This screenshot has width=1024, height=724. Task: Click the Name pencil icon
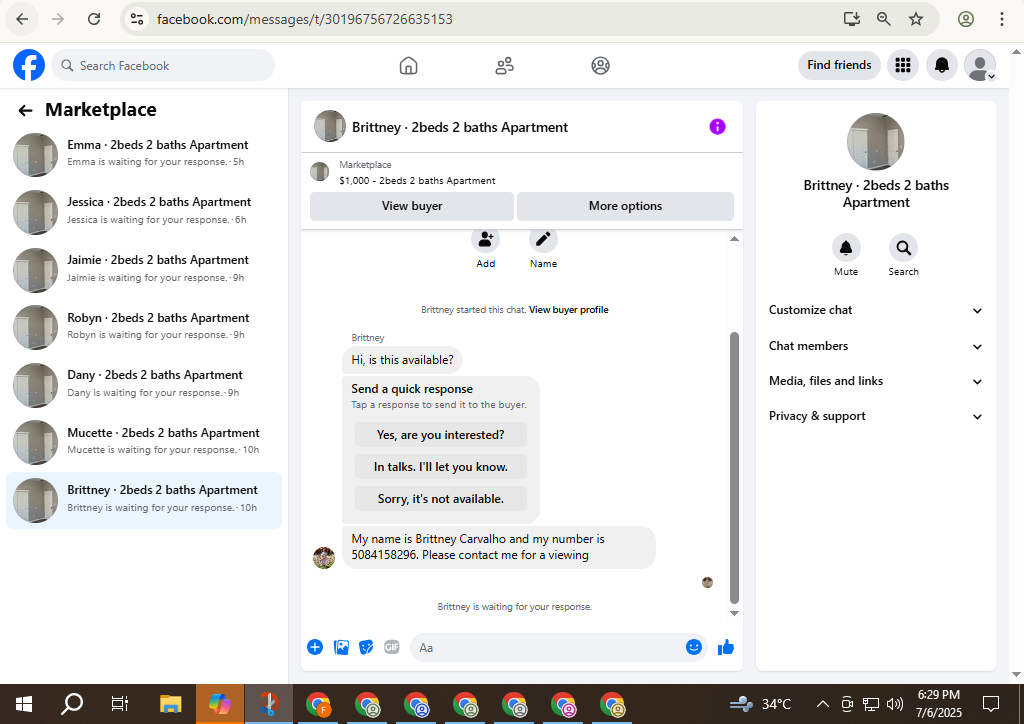coord(543,240)
